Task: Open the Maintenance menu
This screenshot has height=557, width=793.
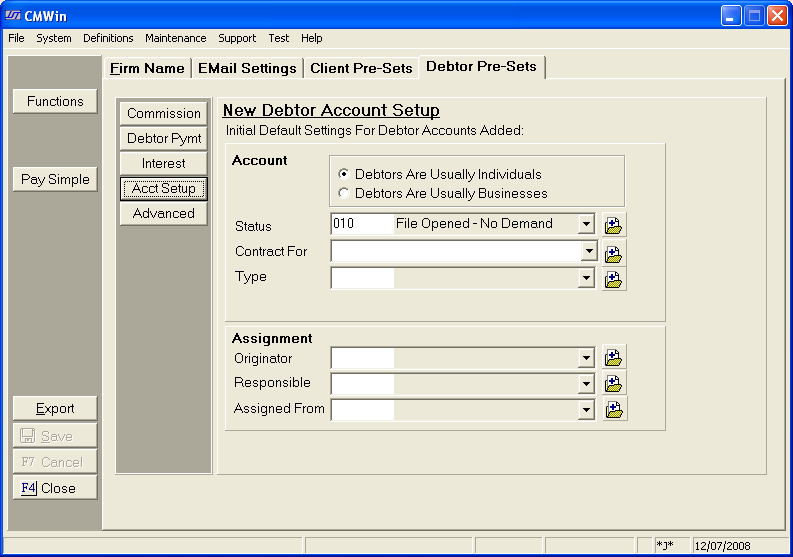Action: pos(175,38)
